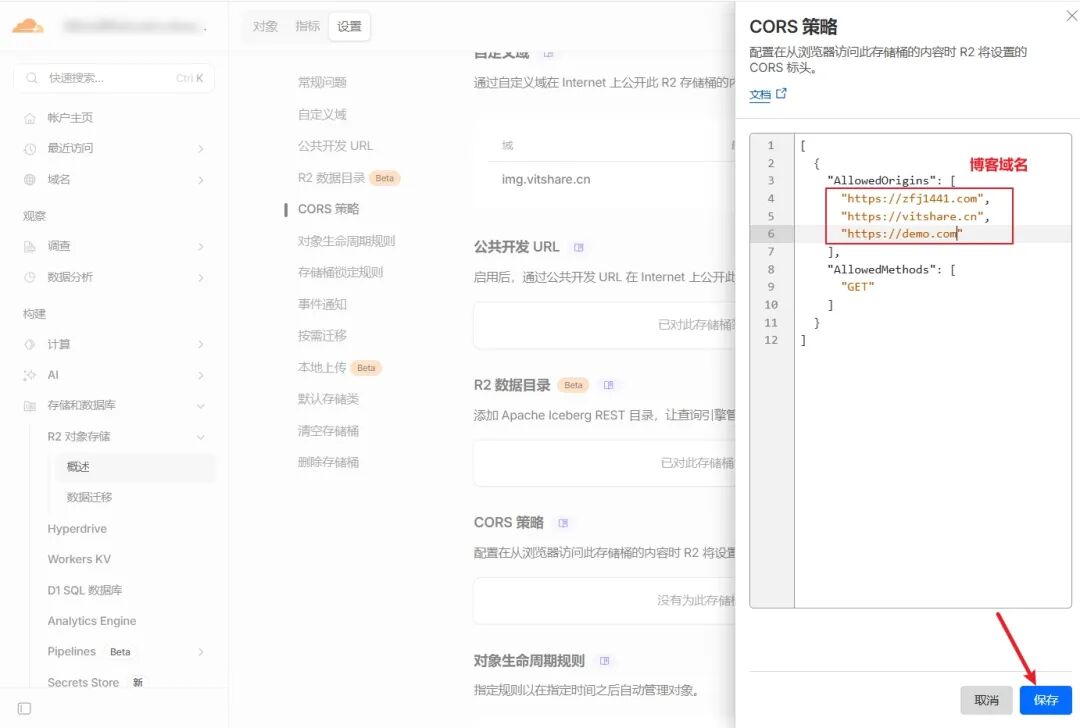Image resolution: width=1080 pixels, height=728 pixels.
Task: Expand the 最近访问 chevron
Action: [x=200, y=149]
